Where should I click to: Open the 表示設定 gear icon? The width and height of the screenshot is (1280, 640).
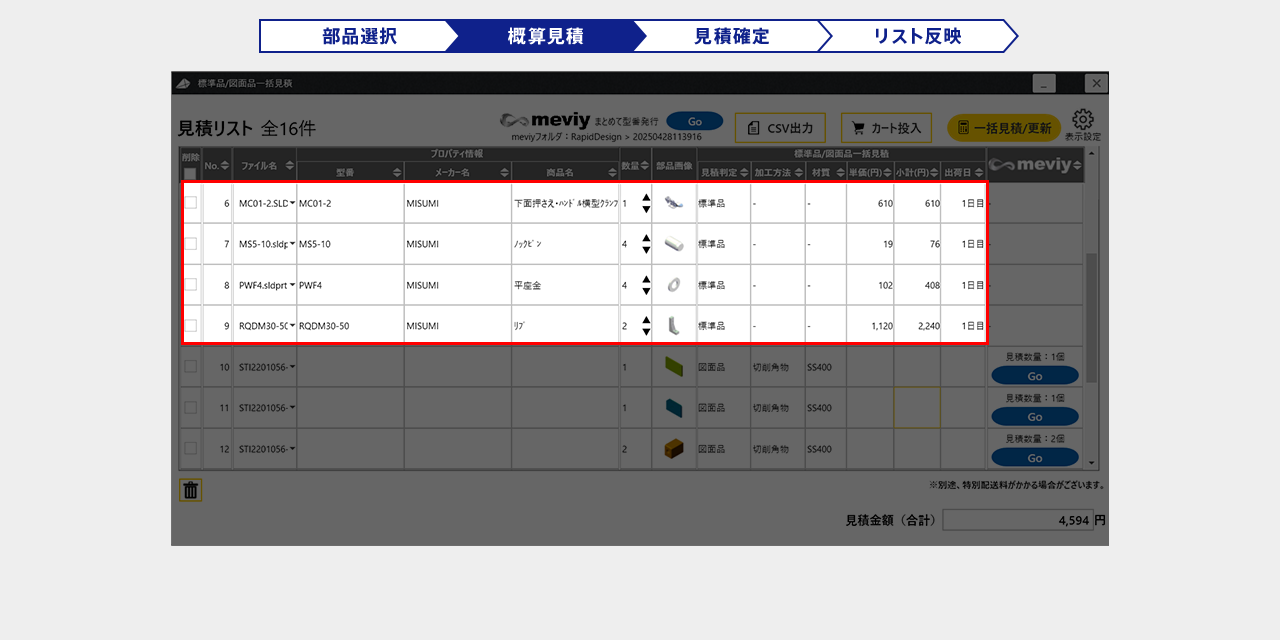coord(1083,121)
